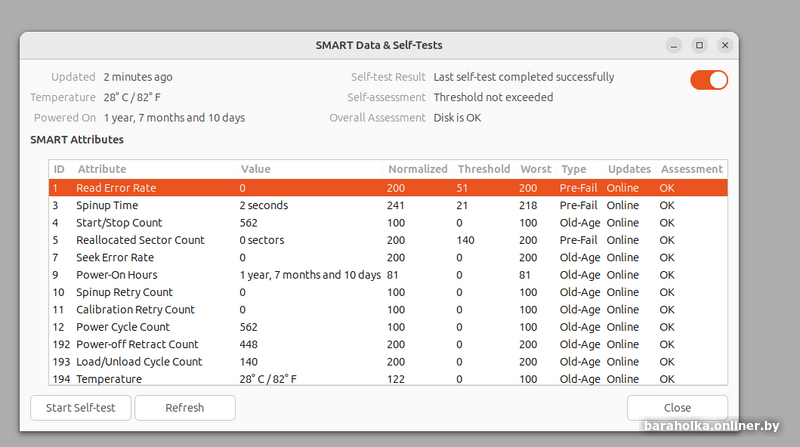
Task: Click the Assessment column header
Action: (691, 169)
